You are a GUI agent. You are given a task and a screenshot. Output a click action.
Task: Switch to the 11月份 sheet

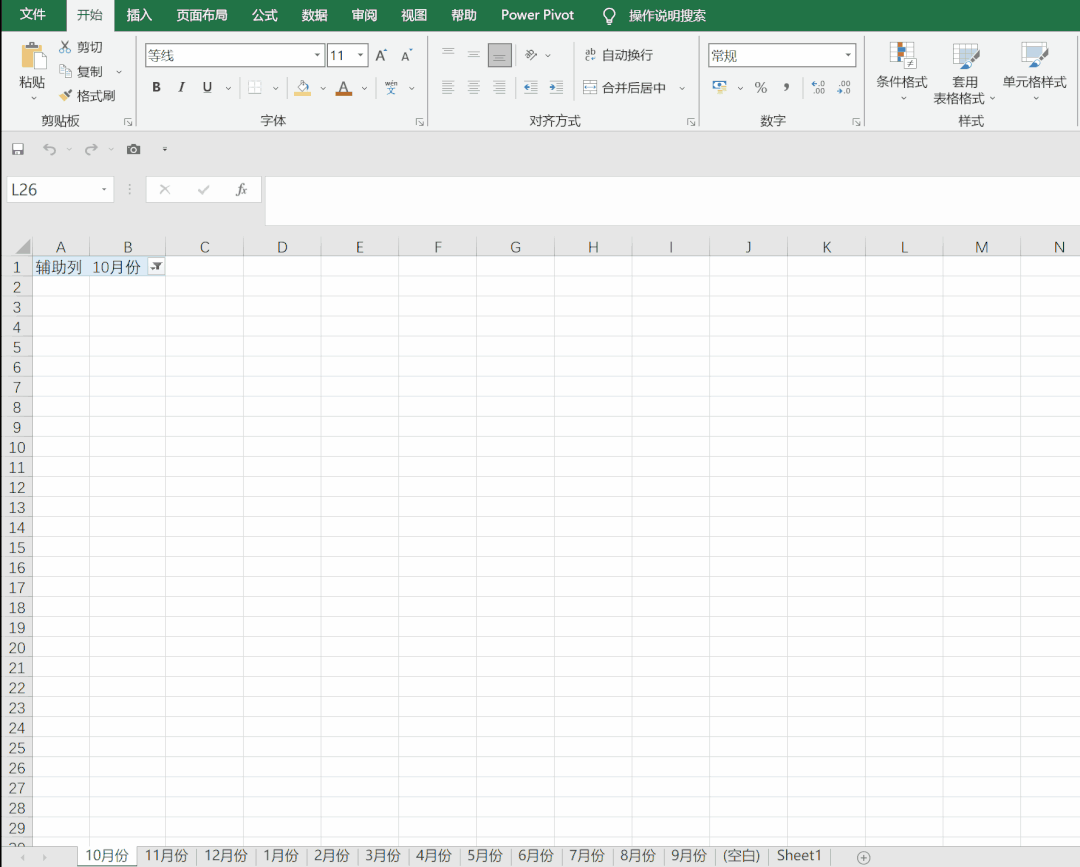pos(166,855)
